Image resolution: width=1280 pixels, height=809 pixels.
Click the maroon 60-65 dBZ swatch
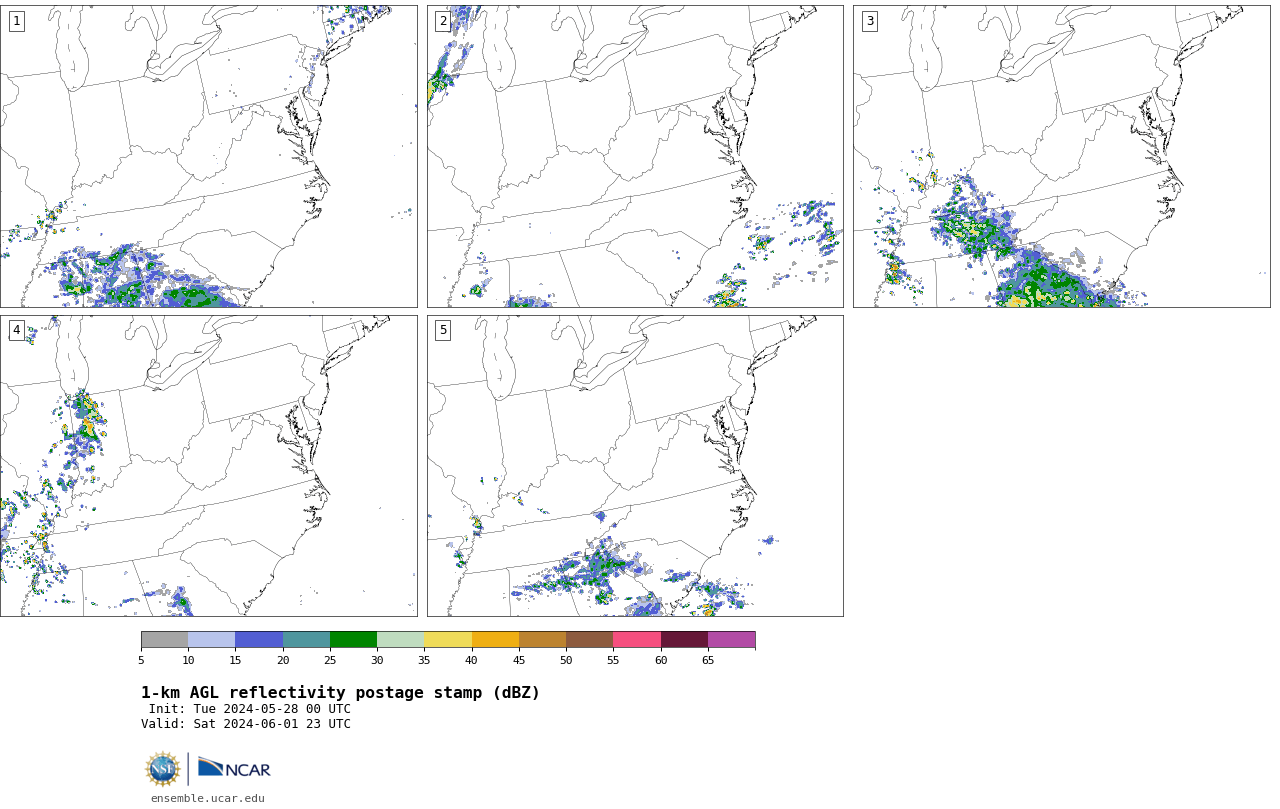pos(684,640)
